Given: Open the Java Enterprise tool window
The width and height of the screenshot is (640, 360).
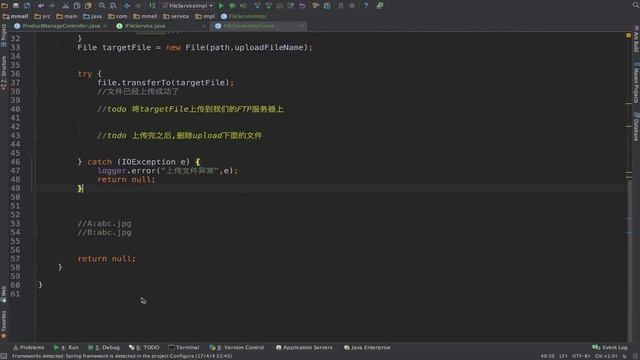Looking at the screenshot, I should pos(367,347).
